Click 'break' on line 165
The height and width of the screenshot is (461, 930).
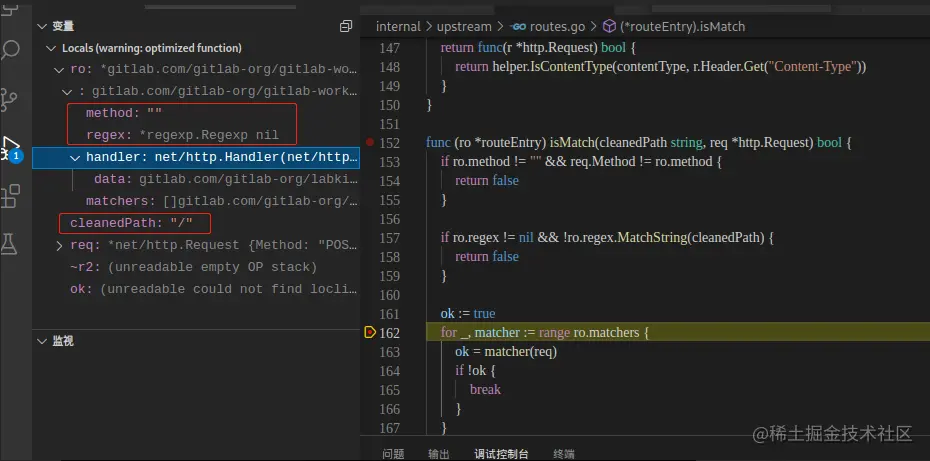click(485, 389)
